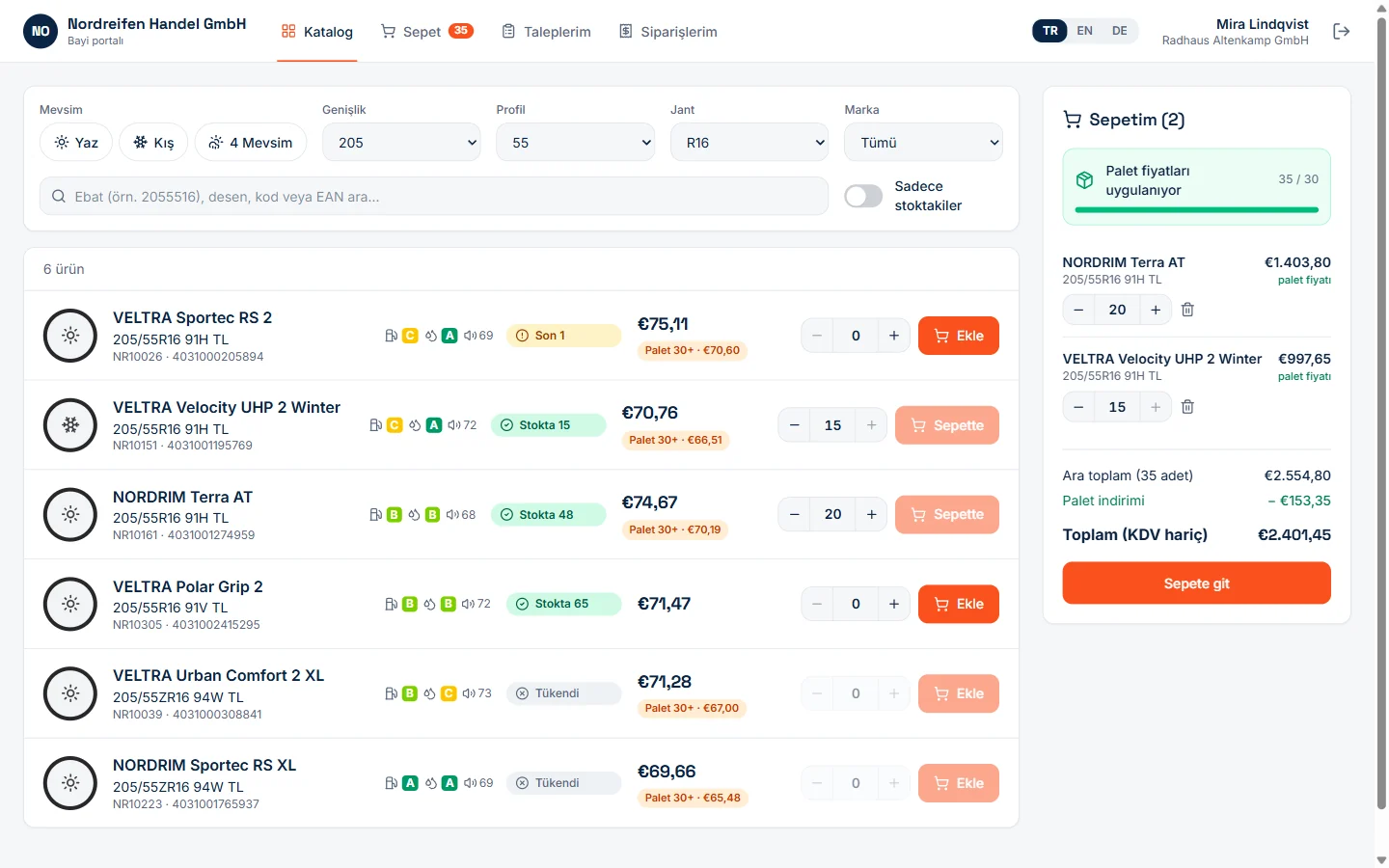Switch language to EN
Image resolution: width=1389 pixels, height=868 pixels.
[x=1084, y=31]
